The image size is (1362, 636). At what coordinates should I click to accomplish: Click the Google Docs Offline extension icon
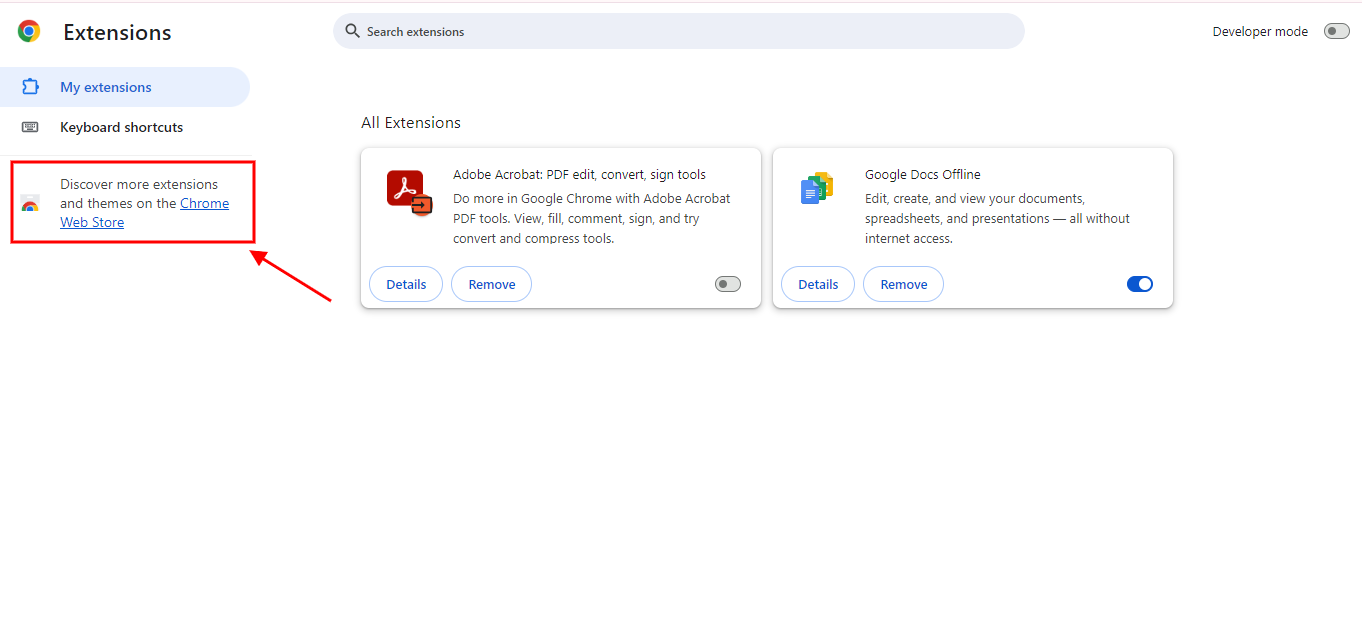[817, 188]
